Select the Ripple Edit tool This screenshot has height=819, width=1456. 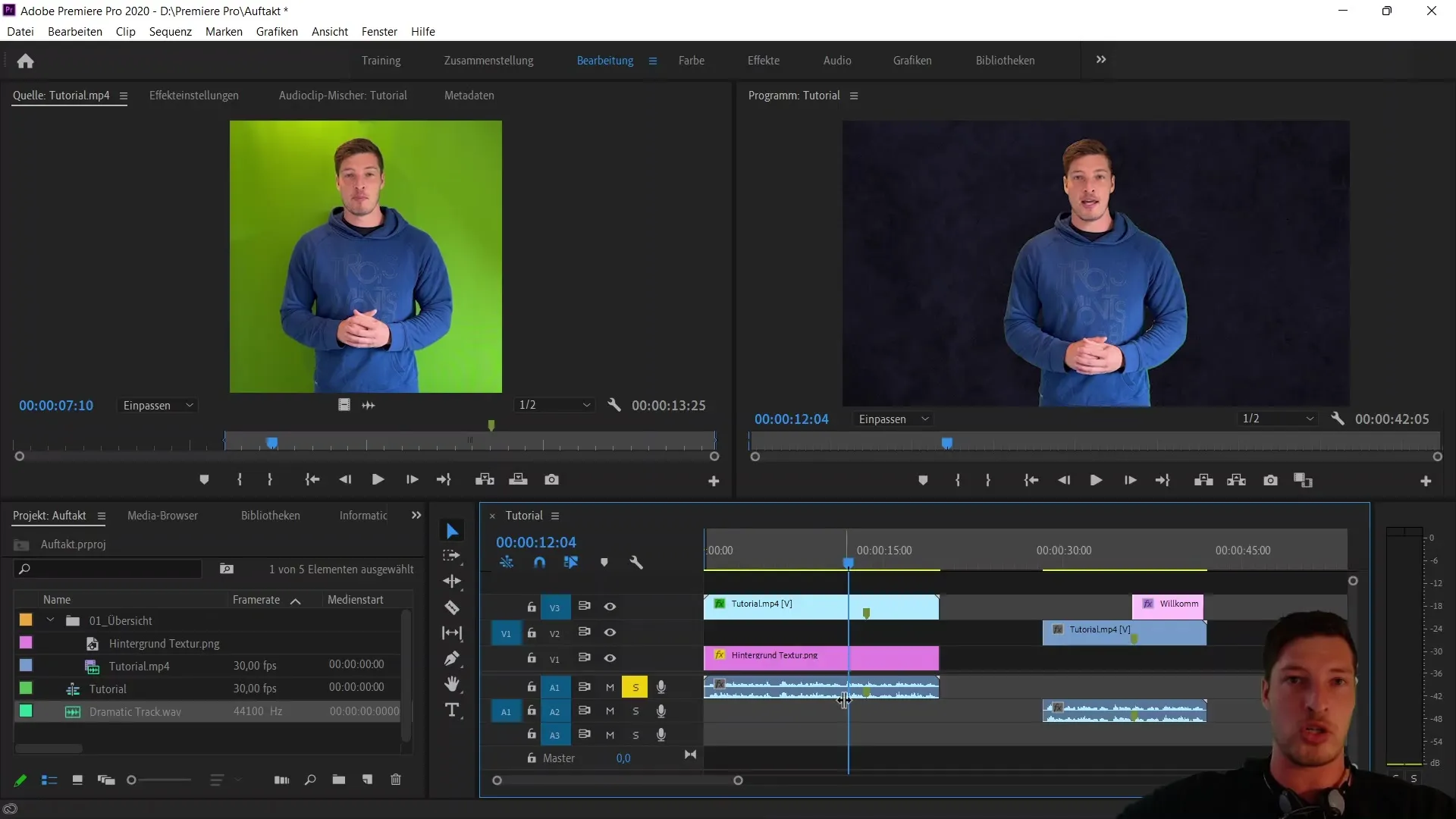[x=452, y=582]
